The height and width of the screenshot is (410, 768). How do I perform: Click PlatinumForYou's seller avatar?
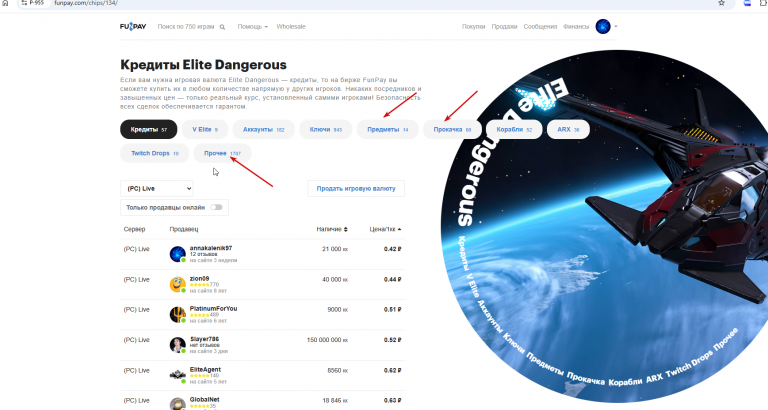pos(177,314)
